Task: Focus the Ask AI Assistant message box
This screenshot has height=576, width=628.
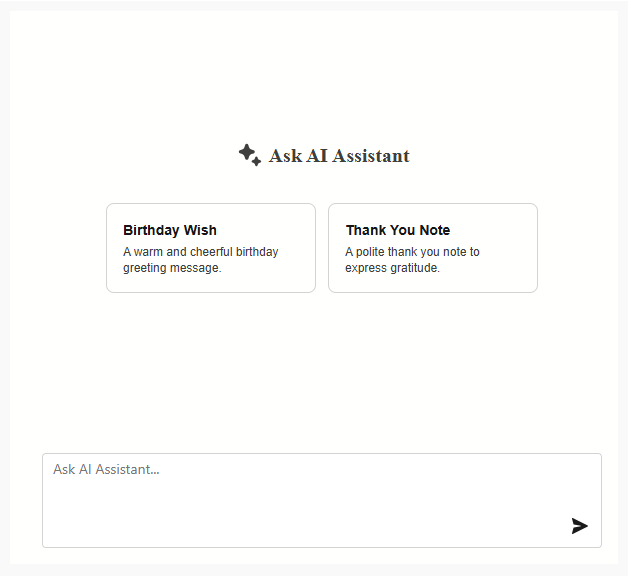Action: 300,500
